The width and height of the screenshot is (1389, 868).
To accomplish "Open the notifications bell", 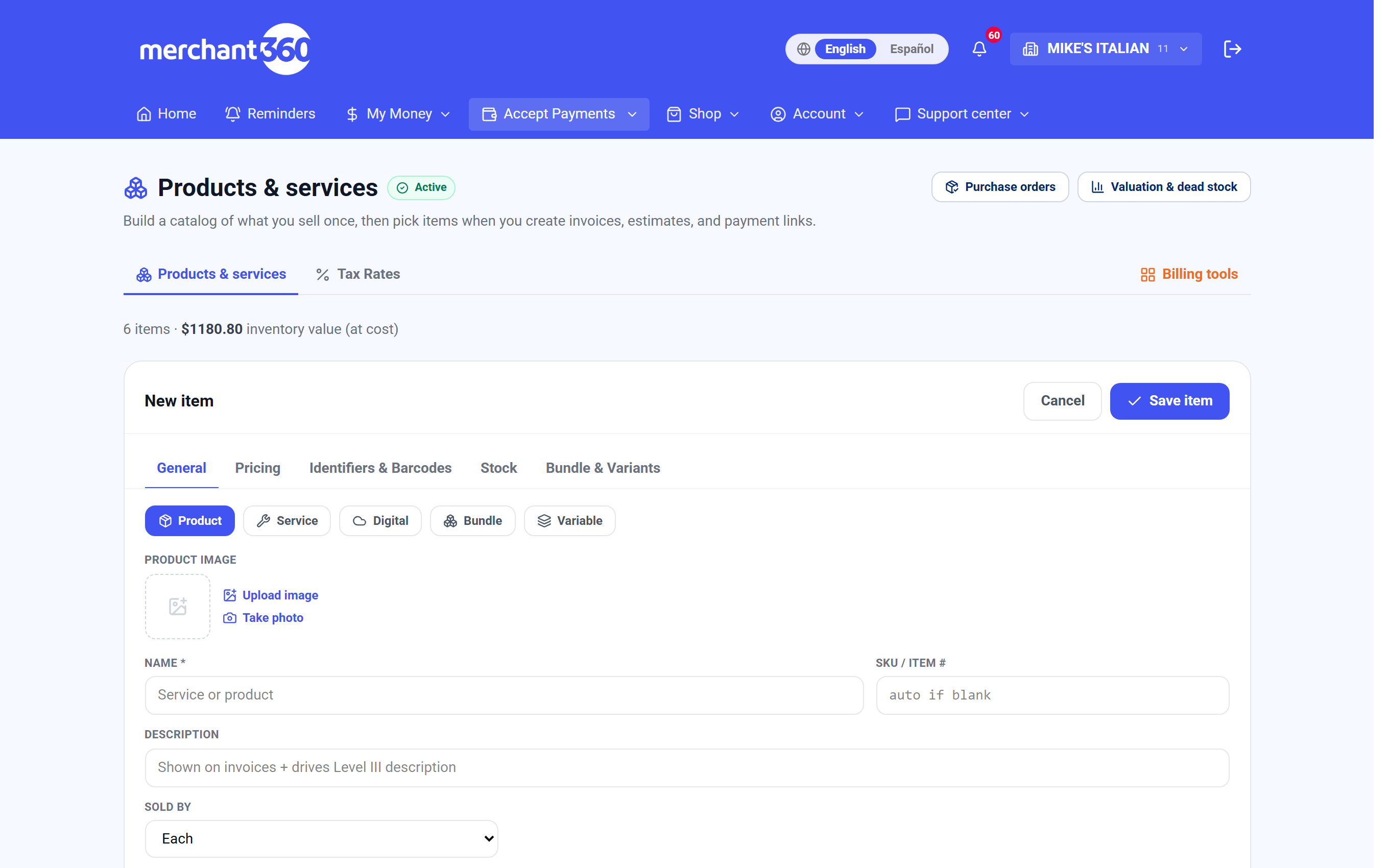I will [x=979, y=49].
